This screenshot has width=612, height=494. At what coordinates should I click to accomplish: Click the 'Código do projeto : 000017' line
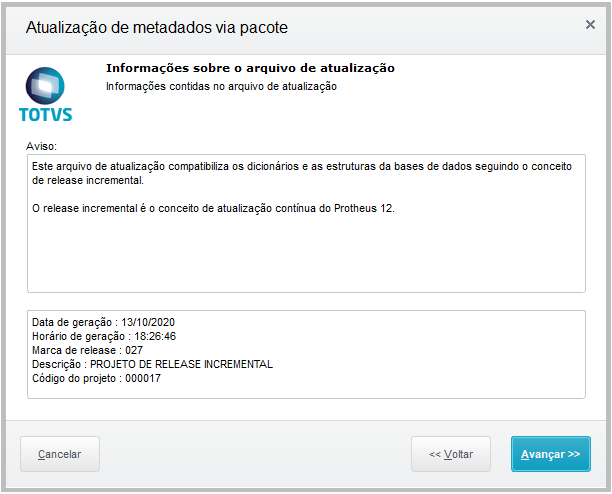(96, 378)
